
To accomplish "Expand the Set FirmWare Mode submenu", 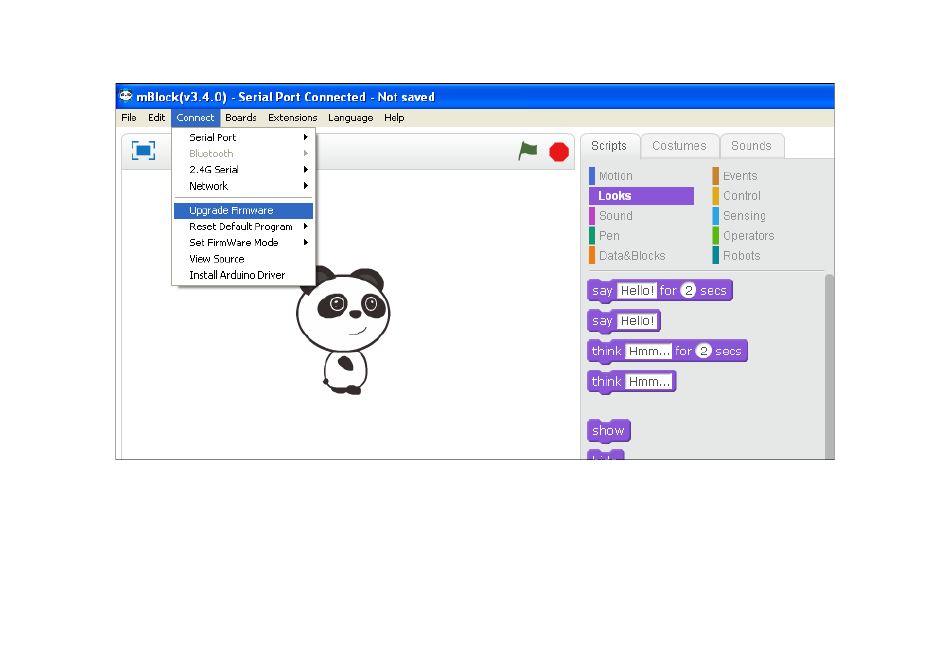I will tap(244, 242).
